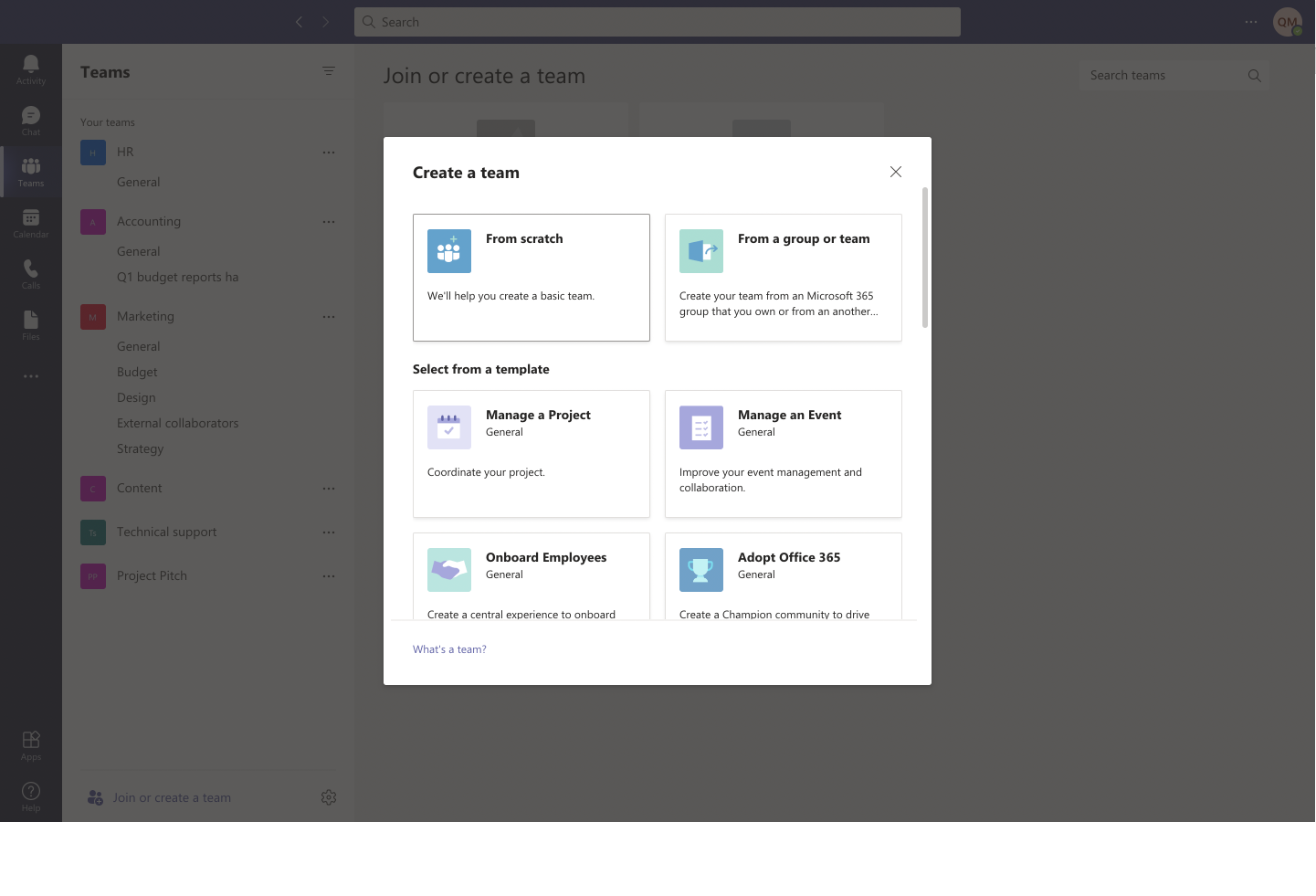The height and width of the screenshot is (896, 1316).
Task: Open the Calendar app icon
Action: tap(31, 222)
